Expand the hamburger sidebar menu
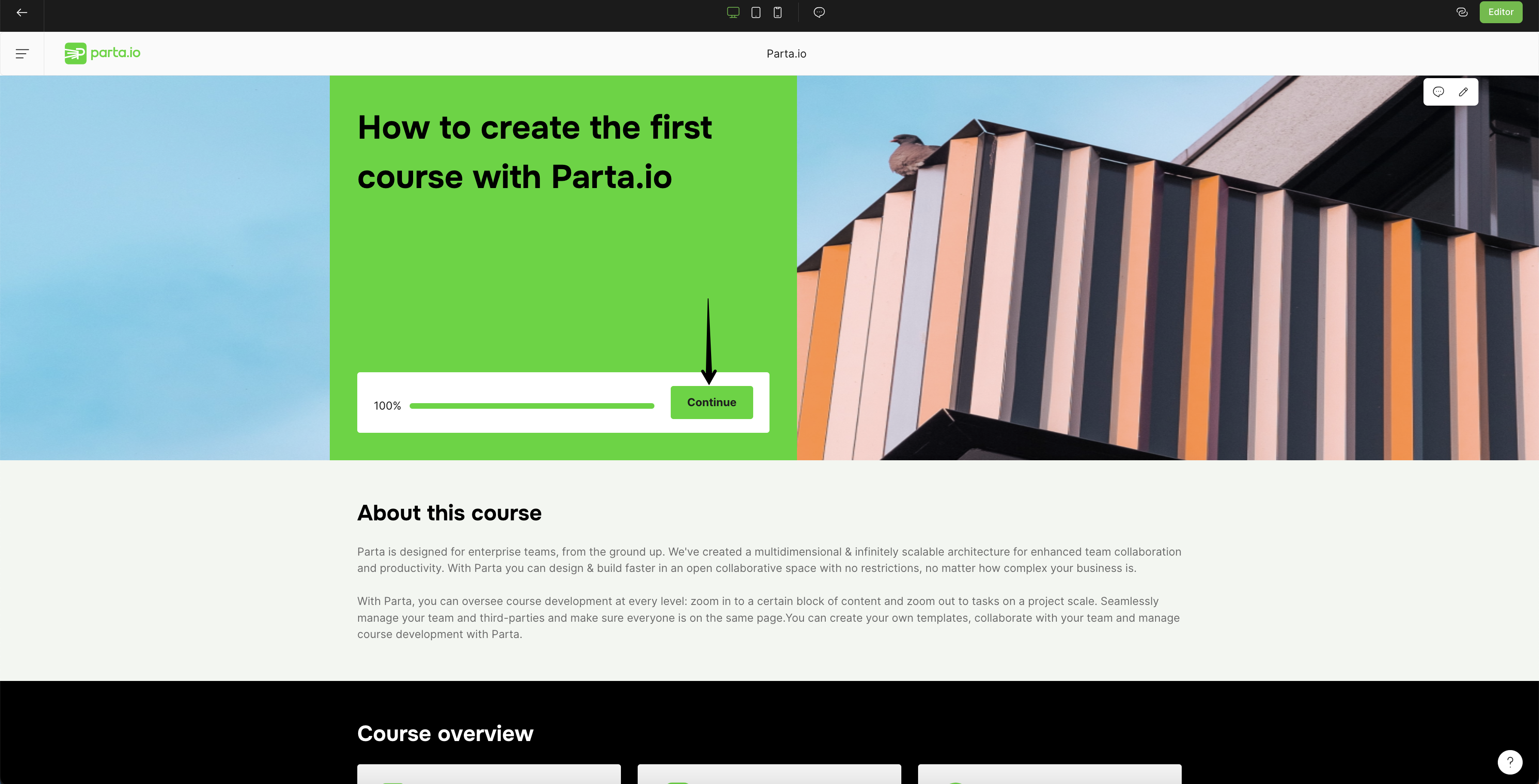 22,54
